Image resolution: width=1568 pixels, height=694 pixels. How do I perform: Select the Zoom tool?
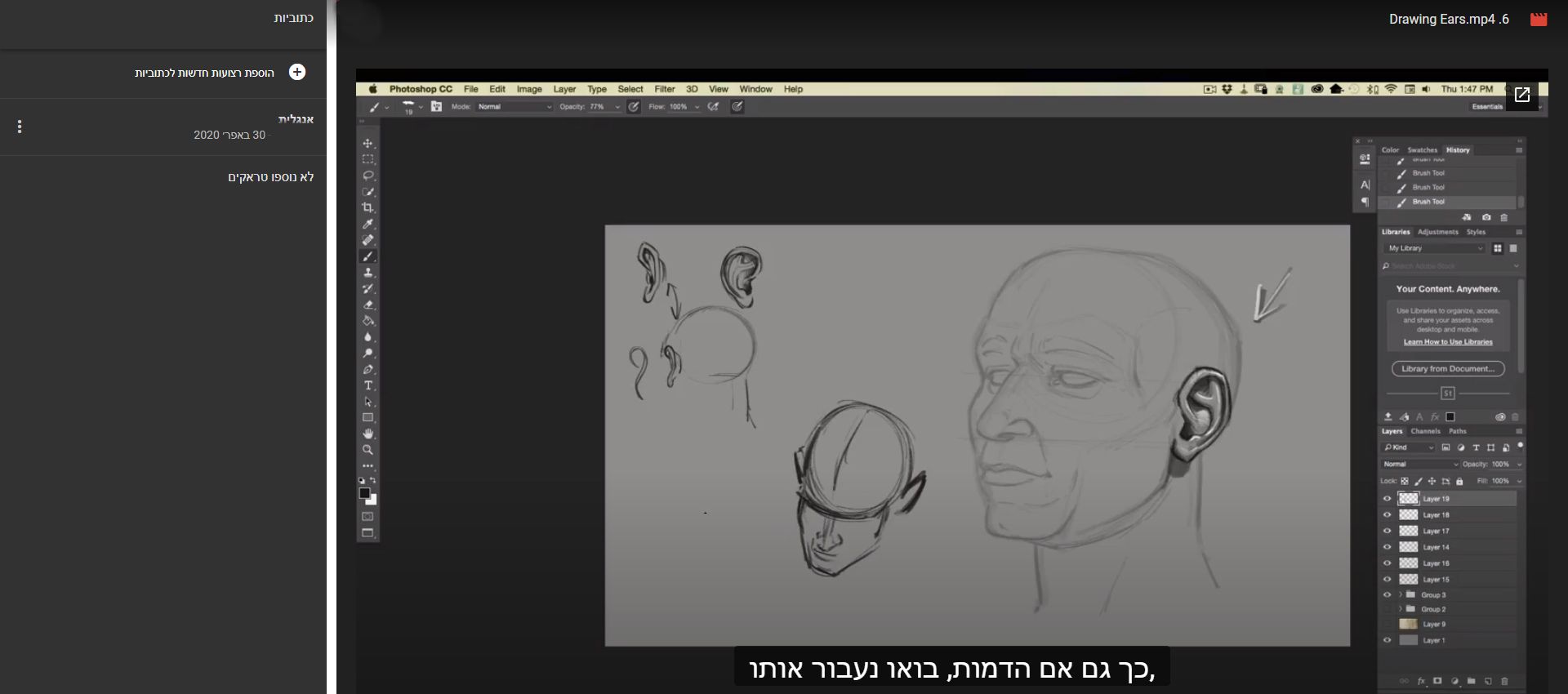pos(367,450)
